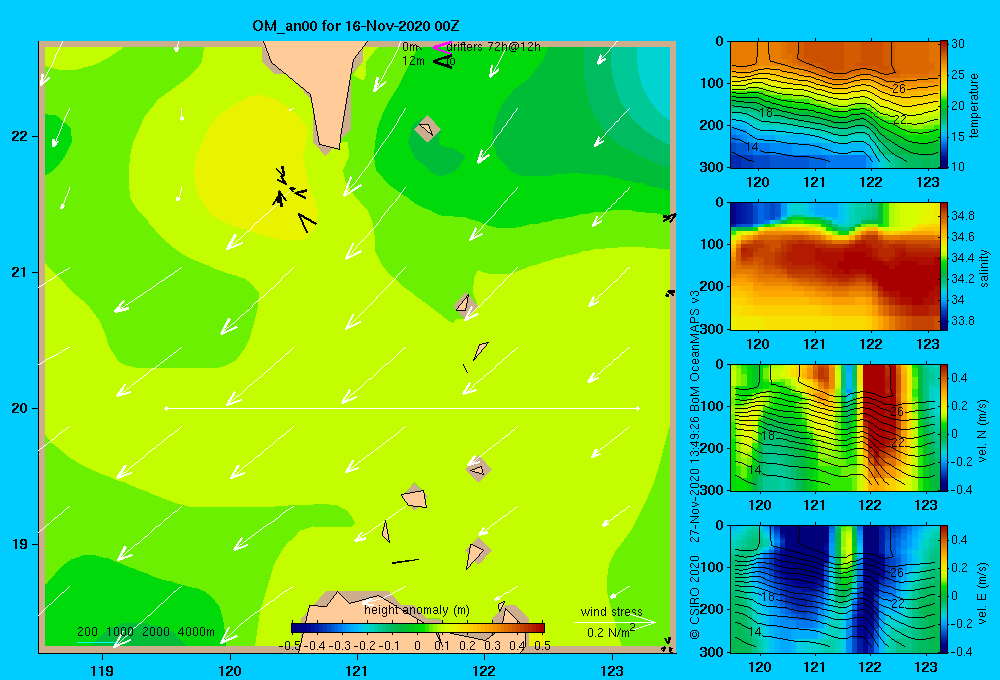Click the 'salinity' colorbar label
This screenshot has height=680, width=1000.
point(984,268)
